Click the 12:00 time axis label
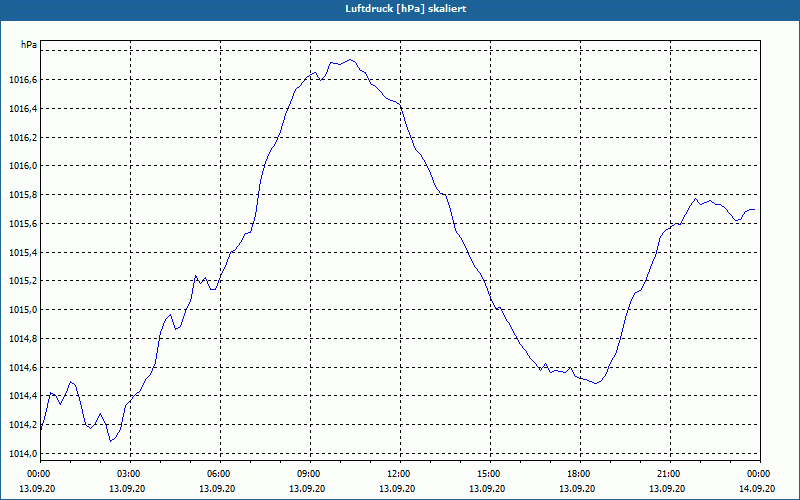 coord(400,474)
